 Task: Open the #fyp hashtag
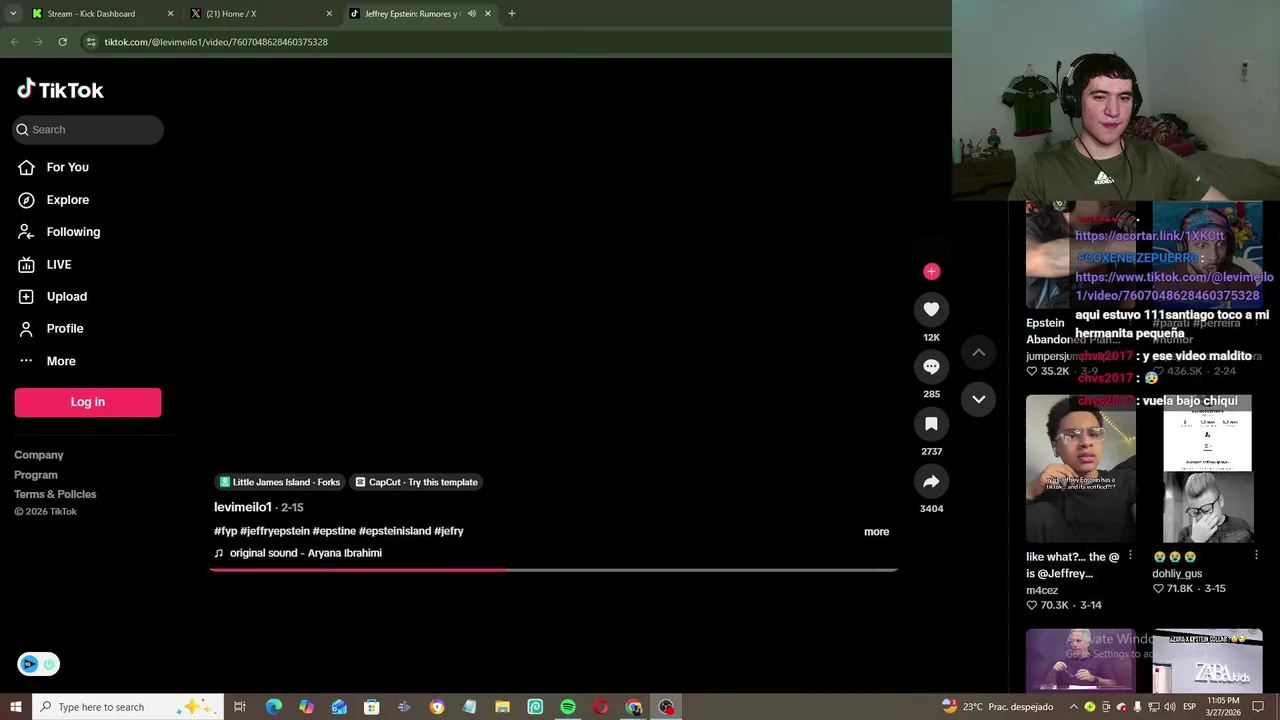(x=225, y=531)
